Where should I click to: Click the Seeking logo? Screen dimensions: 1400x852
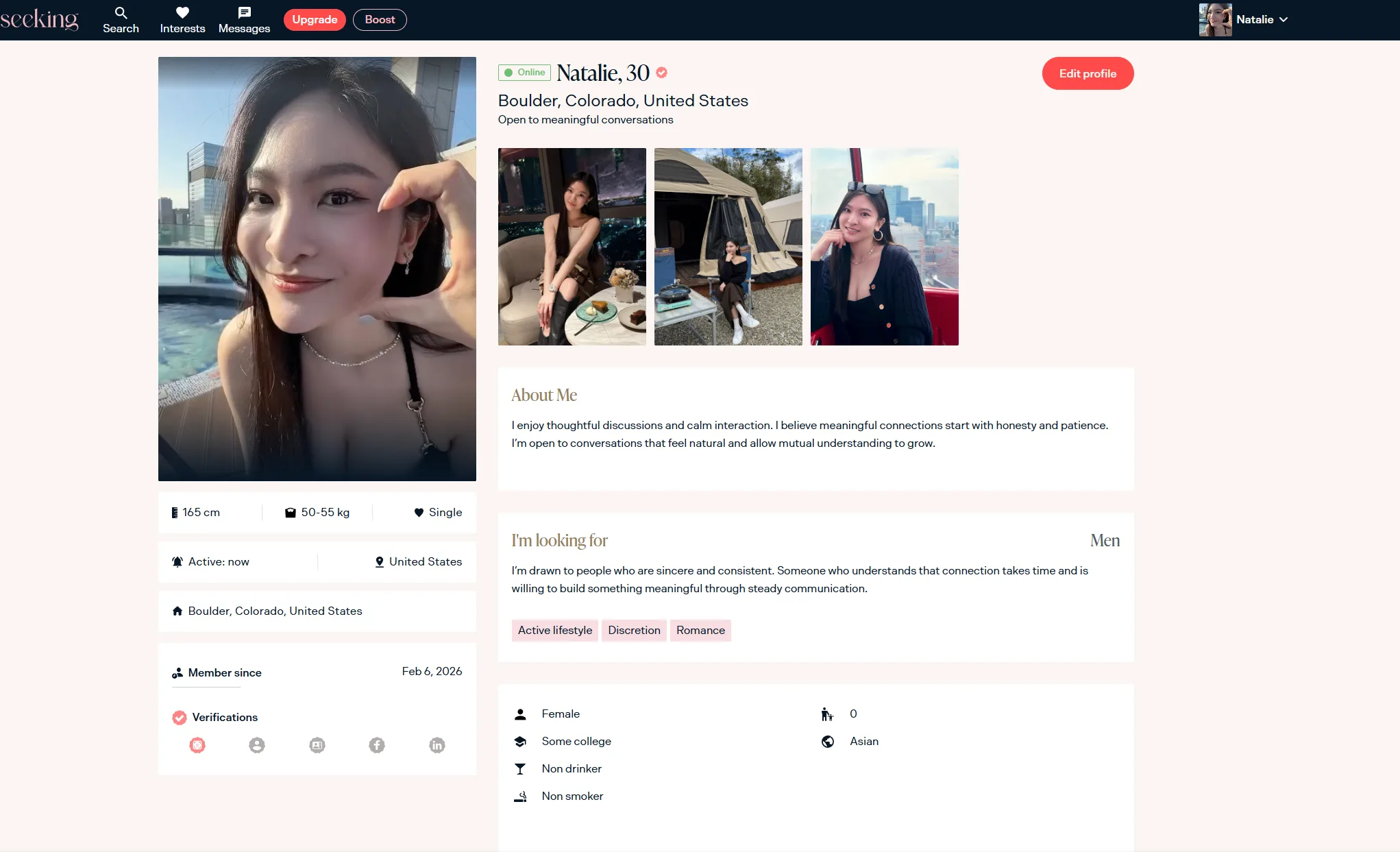[40, 19]
